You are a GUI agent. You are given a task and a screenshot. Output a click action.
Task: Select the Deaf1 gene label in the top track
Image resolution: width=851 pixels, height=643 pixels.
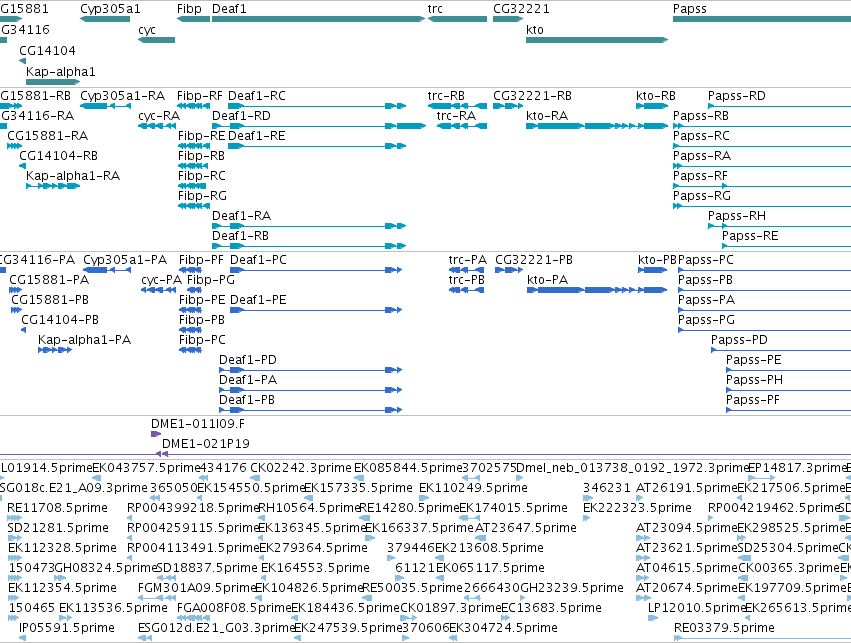point(229,9)
